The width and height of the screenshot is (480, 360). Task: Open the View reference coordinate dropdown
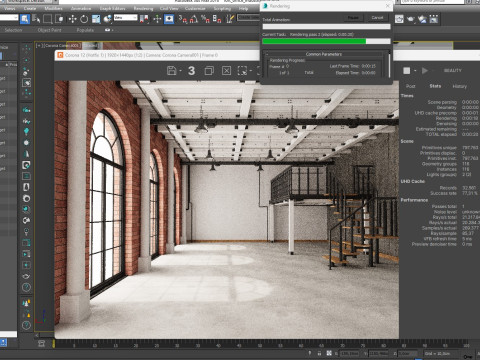(125, 18)
